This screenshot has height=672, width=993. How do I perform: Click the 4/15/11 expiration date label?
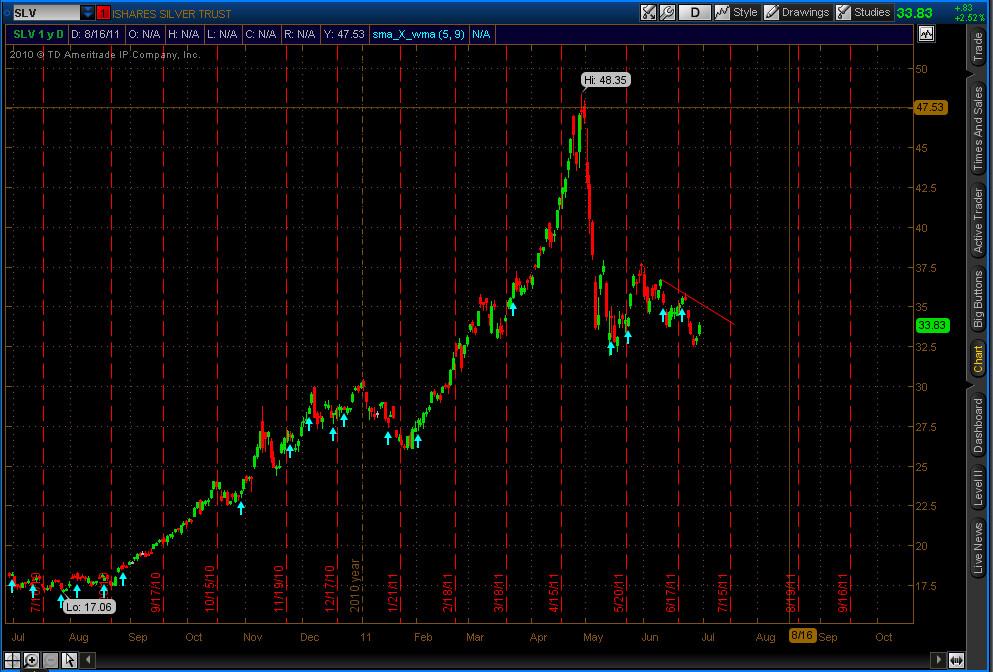pos(555,592)
